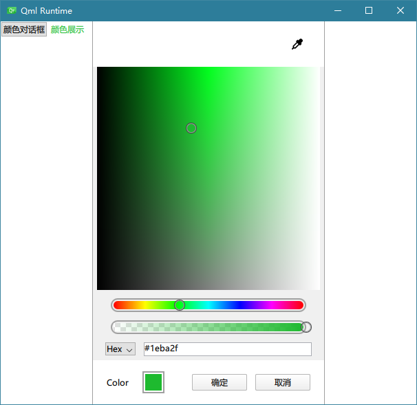This screenshot has height=405, width=417.
Task: Maximize the Qml Runtime window
Action: pos(369,11)
